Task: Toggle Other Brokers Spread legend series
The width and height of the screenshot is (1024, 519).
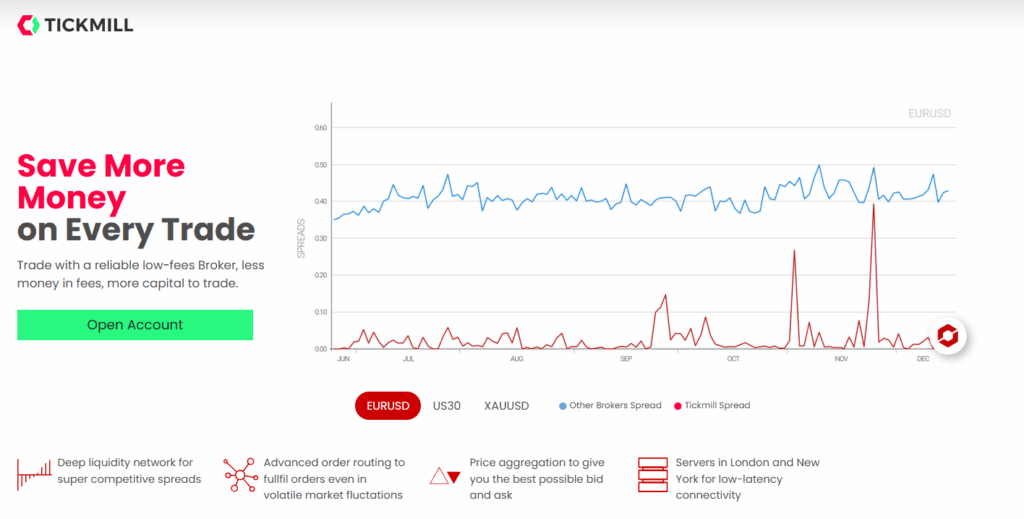Action: pos(610,405)
